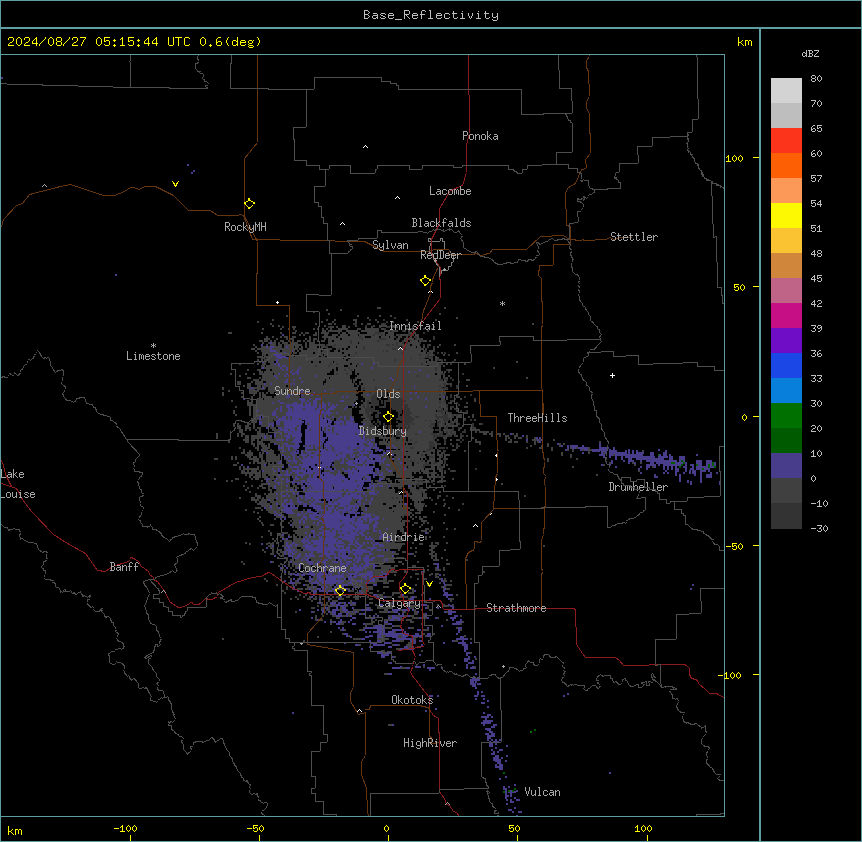Click the Sylvan label
This screenshot has height=842, width=862.
click(x=390, y=245)
